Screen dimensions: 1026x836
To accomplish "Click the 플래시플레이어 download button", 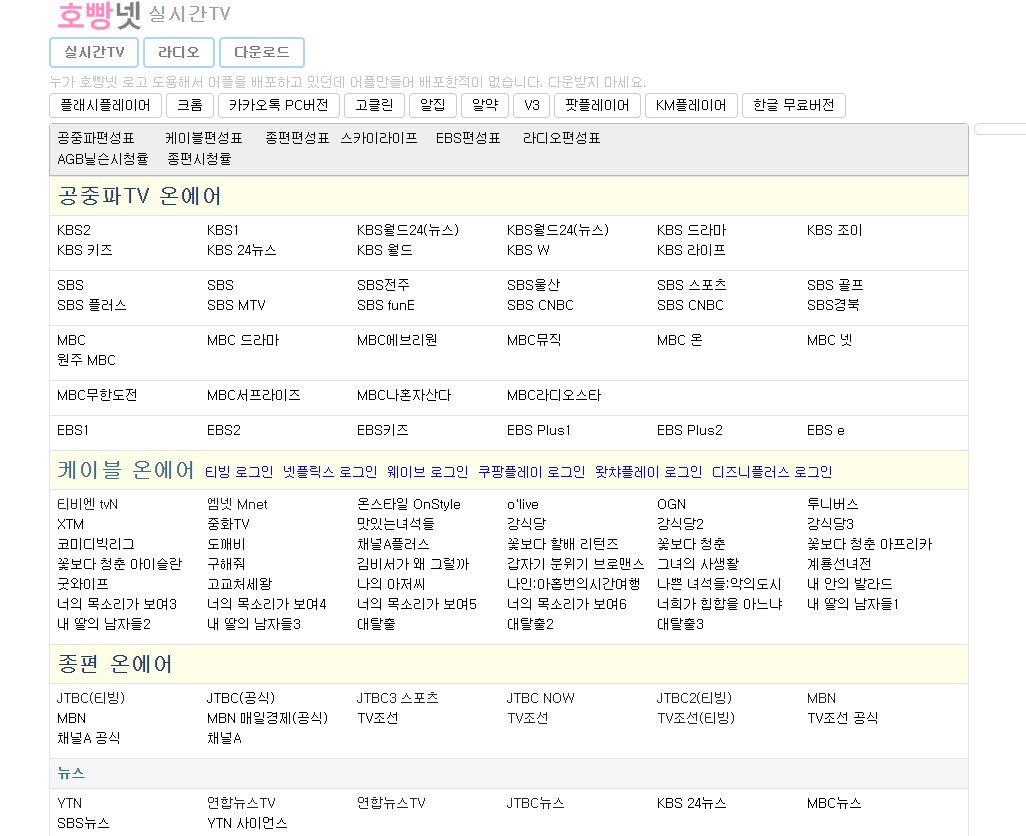I will [105, 105].
